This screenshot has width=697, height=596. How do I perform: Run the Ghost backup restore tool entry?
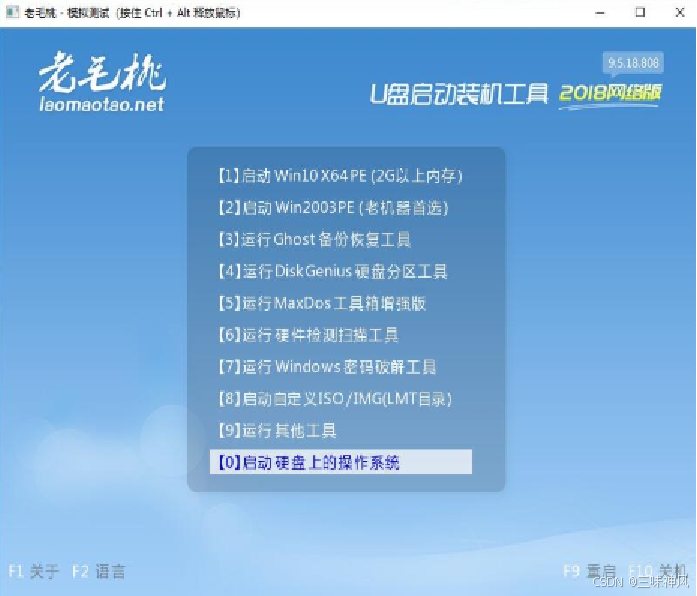pyautogui.click(x=314, y=240)
